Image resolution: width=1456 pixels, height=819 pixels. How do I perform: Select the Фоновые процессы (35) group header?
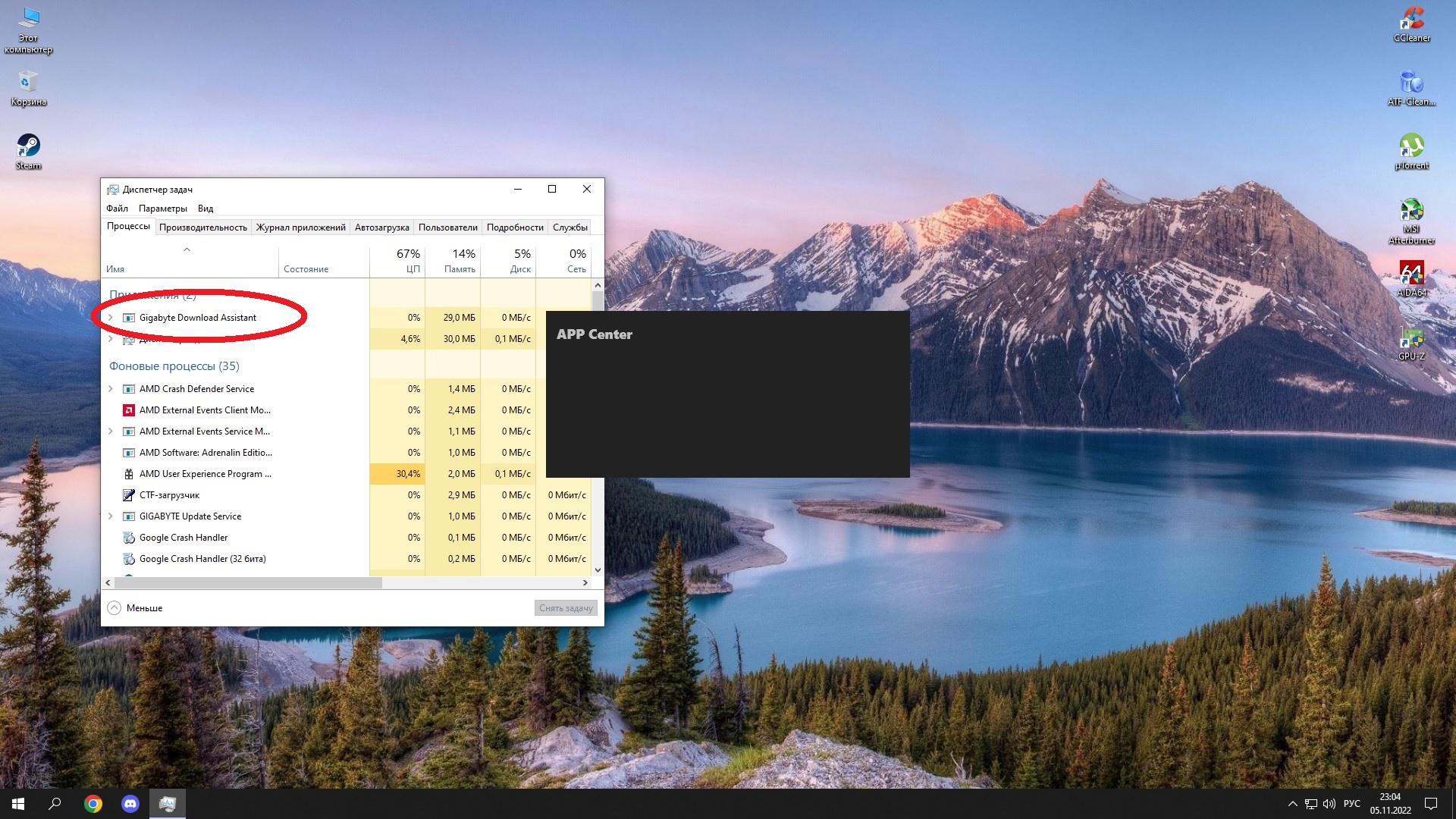(x=174, y=366)
